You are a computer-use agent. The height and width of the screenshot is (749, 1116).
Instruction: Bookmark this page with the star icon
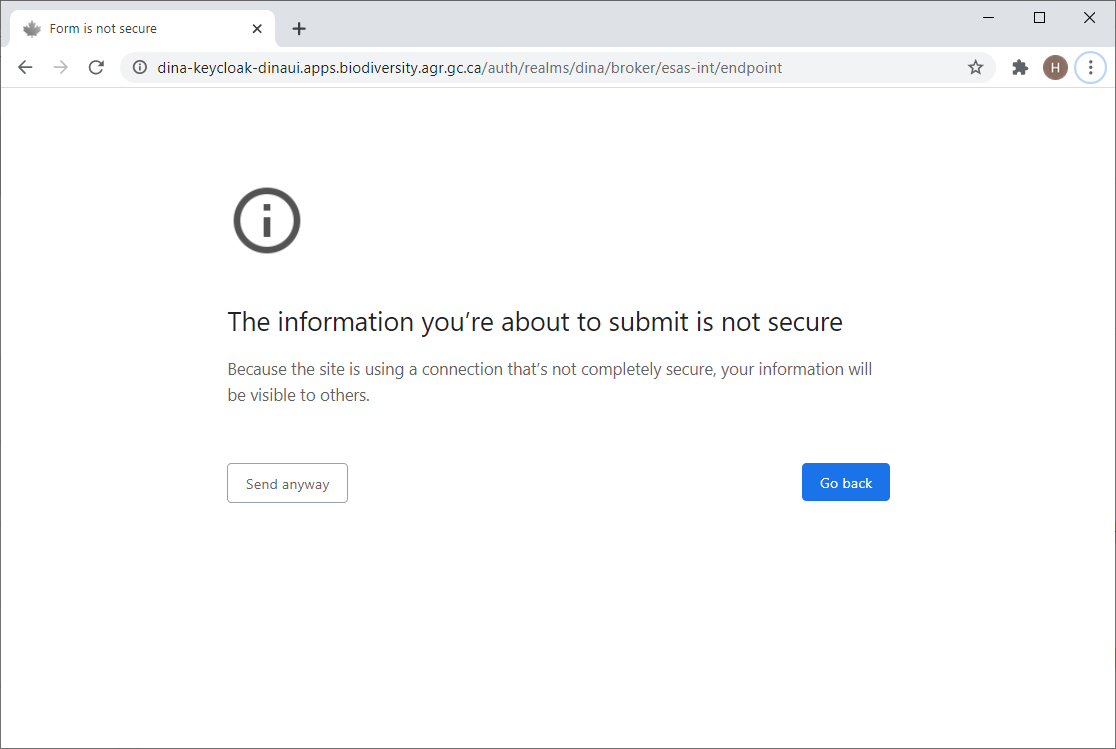[975, 68]
